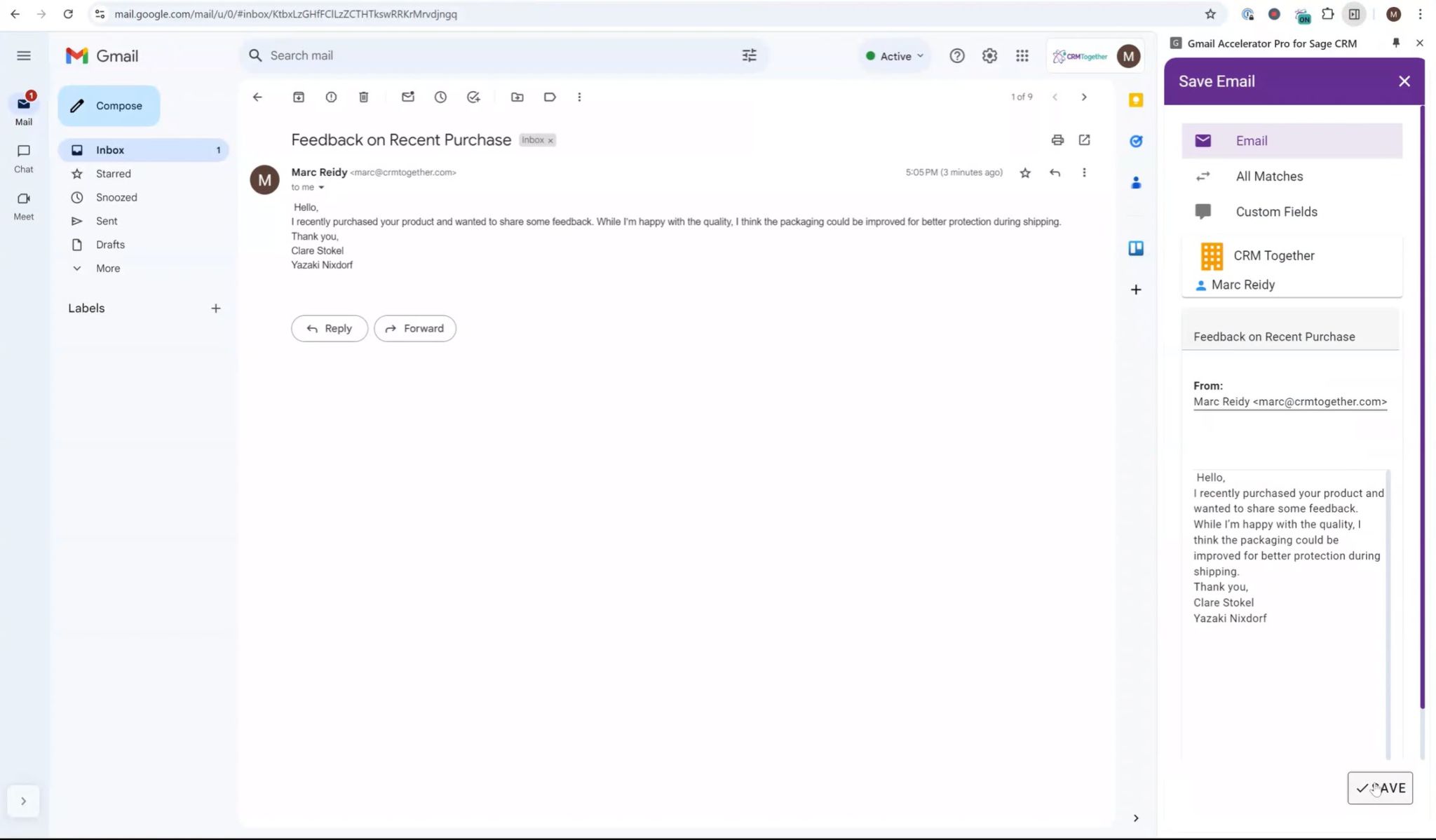Toggle the Active status indicator
1436x840 pixels.
[x=894, y=55]
